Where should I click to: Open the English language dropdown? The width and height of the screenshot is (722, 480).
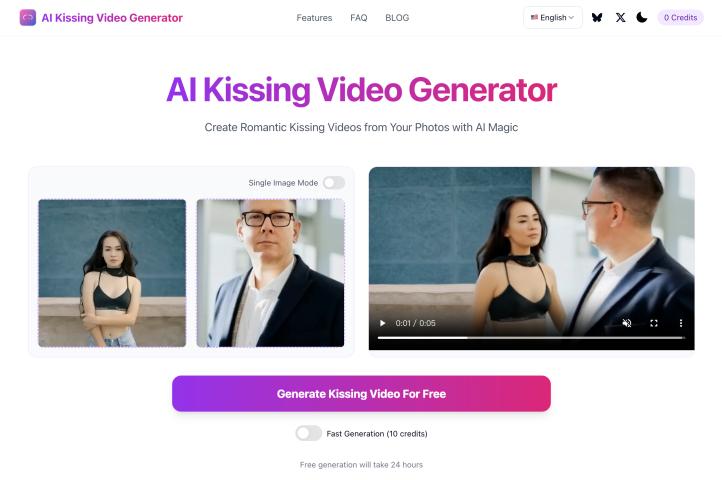tap(553, 18)
